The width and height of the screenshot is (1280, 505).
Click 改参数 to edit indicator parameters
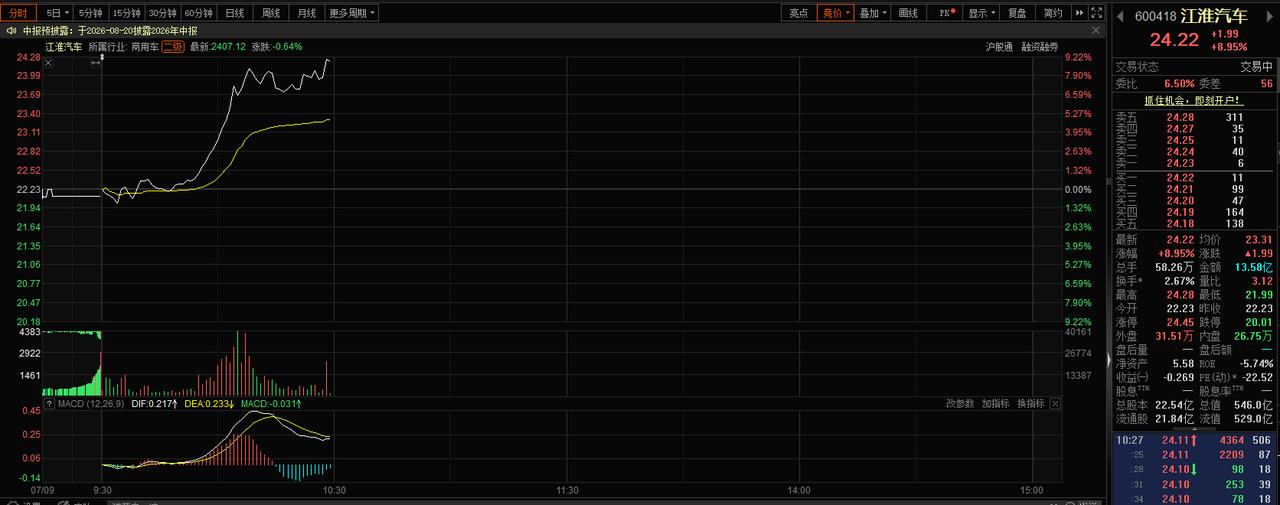pos(959,404)
